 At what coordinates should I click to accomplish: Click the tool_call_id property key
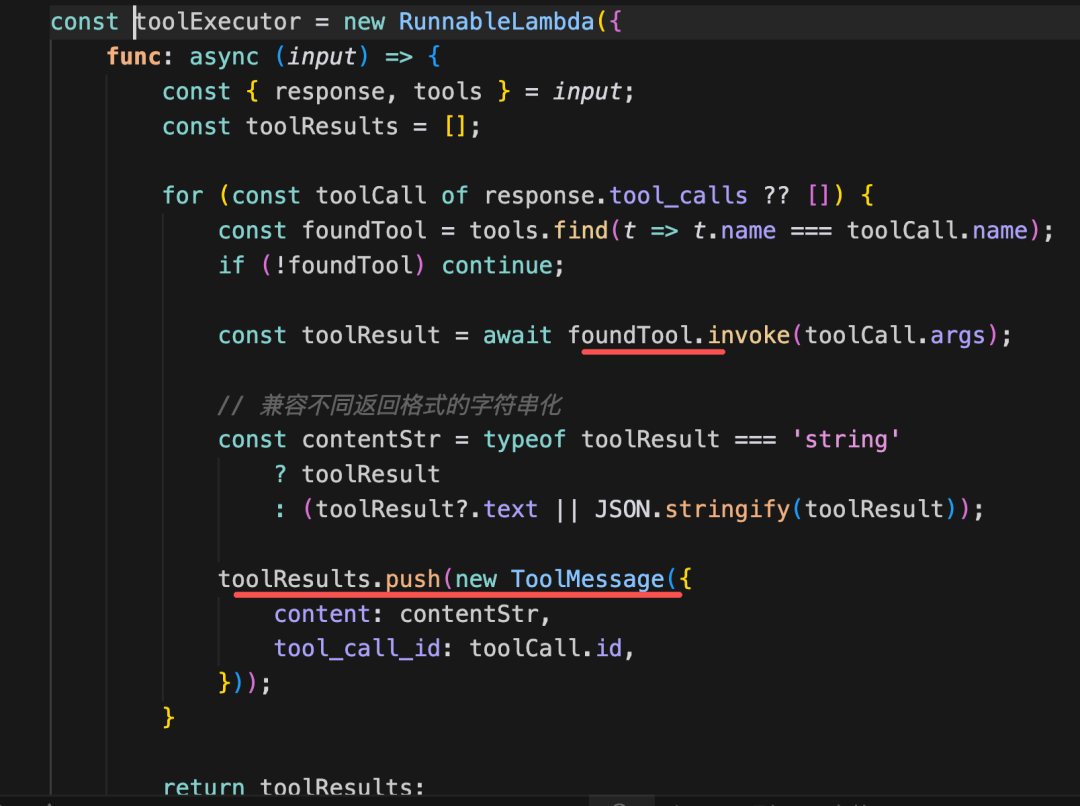pos(357,648)
